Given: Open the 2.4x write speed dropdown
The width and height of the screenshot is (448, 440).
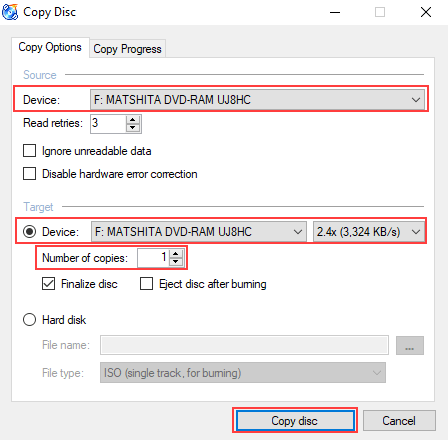Looking at the screenshot, I should coord(369,232).
